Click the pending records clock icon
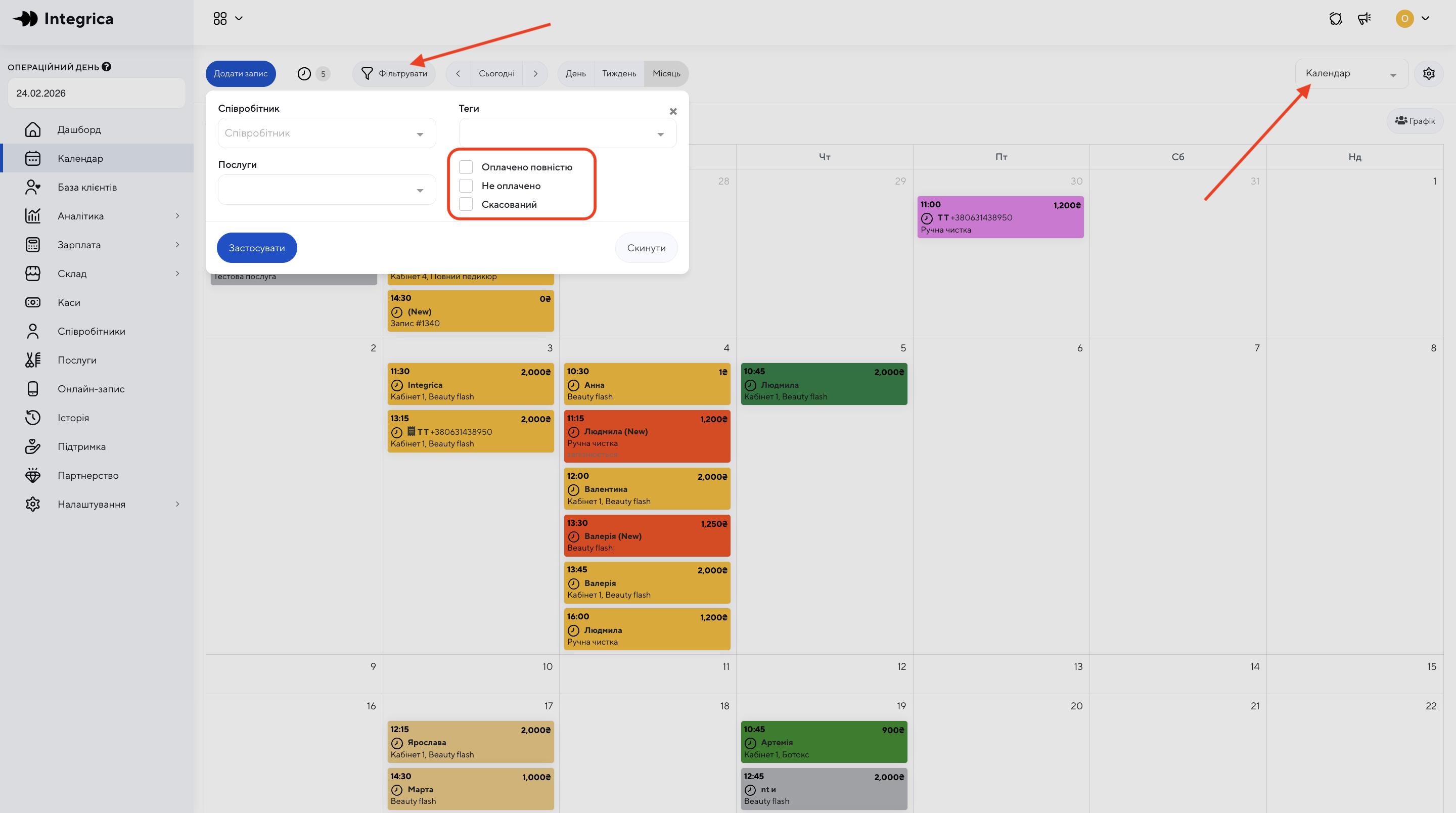 pos(304,73)
